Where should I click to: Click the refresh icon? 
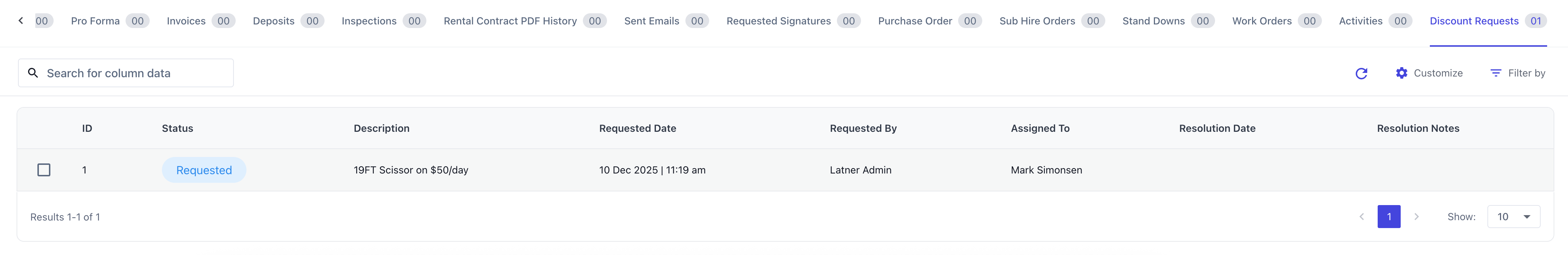click(x=1361, y=74)
